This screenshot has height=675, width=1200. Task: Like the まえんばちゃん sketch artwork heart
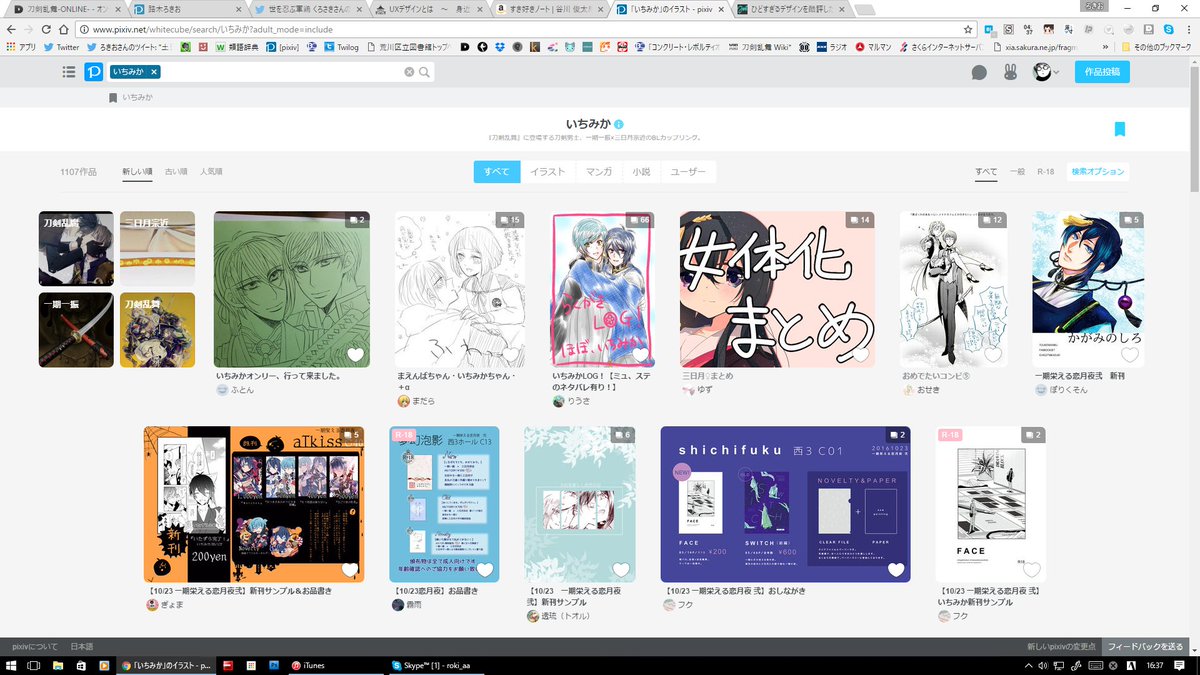click(x=510, y=355)
